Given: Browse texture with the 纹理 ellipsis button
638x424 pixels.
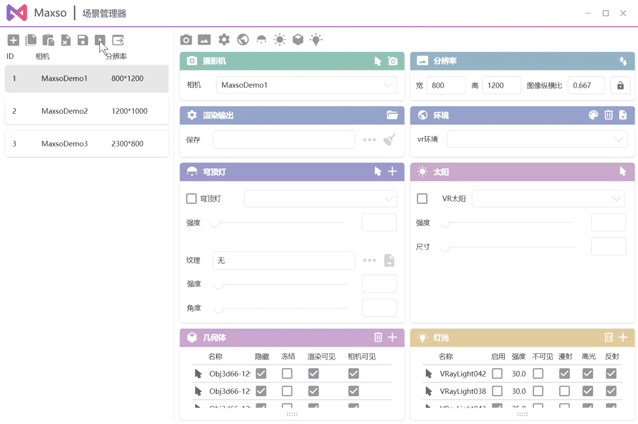Looking at the screenshot, I should click(369, 260).
